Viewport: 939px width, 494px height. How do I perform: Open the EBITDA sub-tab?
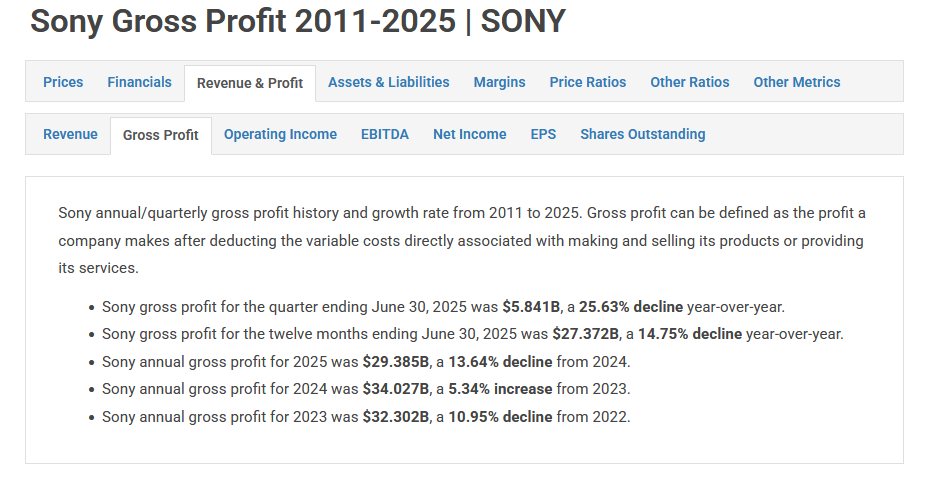point(384,134)
